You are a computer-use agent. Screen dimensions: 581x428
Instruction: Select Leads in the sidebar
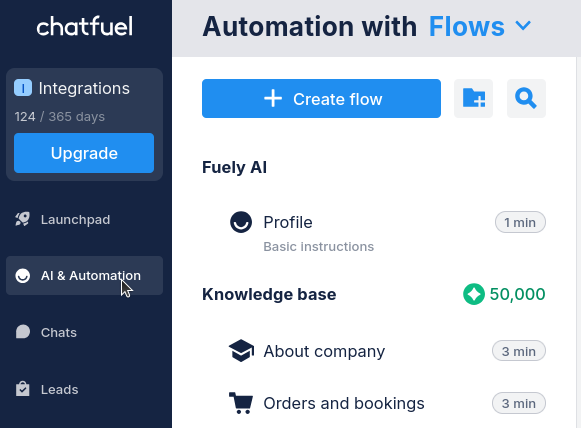pos(84,389)
